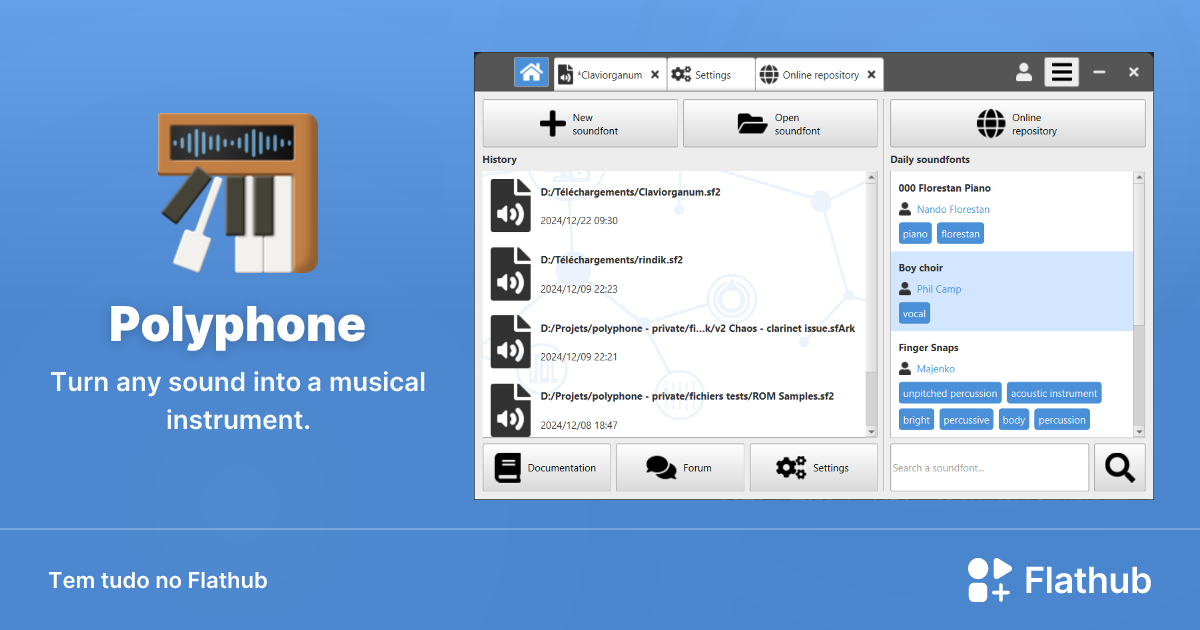Open the user account icon top right
Screen dimensions: 1200x630
pos(1023,72)
